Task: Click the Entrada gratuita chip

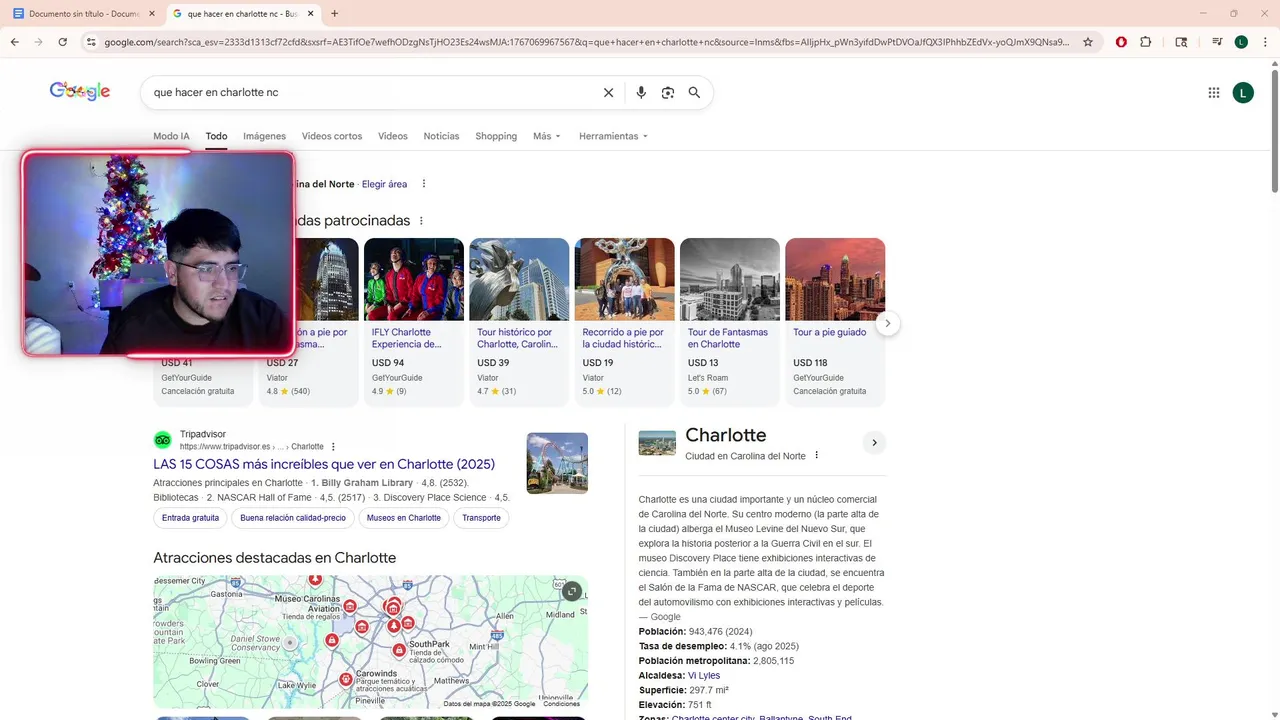Action: click(x=190, y=518)
